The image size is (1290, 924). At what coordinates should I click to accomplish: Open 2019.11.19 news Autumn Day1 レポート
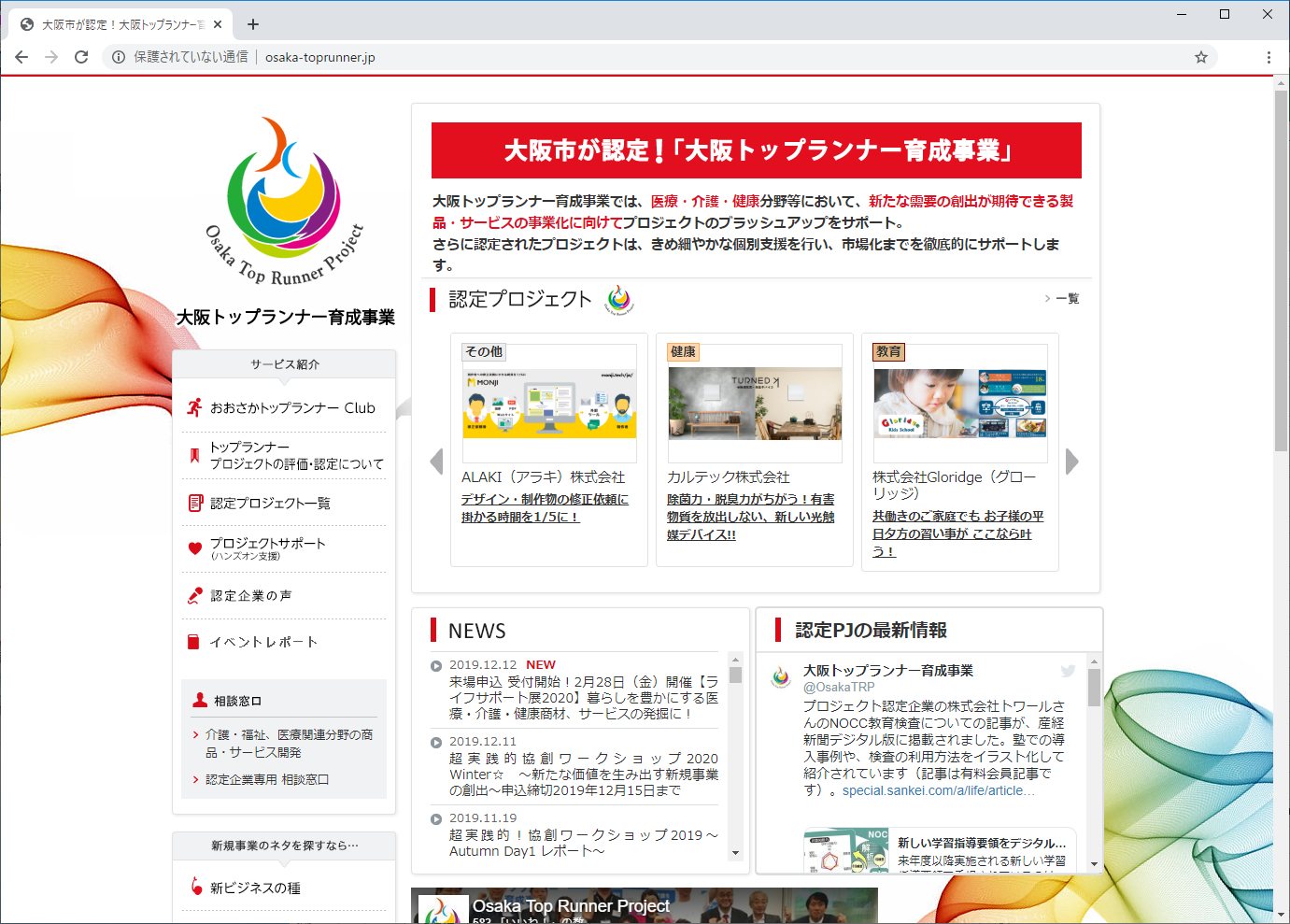pyautogui.click(x=584, y=843)
